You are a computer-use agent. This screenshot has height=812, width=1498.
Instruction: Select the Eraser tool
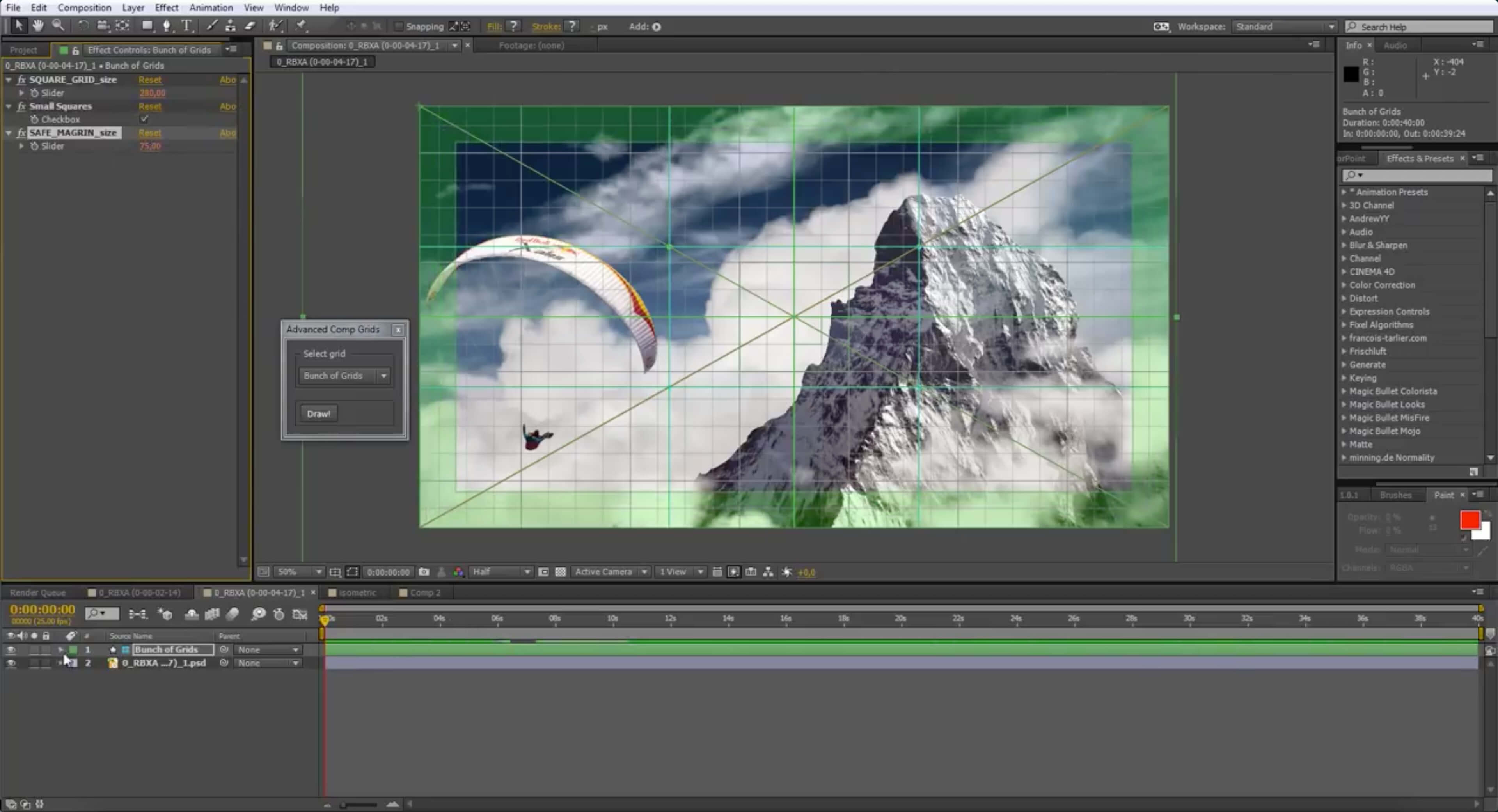point(250,26)
